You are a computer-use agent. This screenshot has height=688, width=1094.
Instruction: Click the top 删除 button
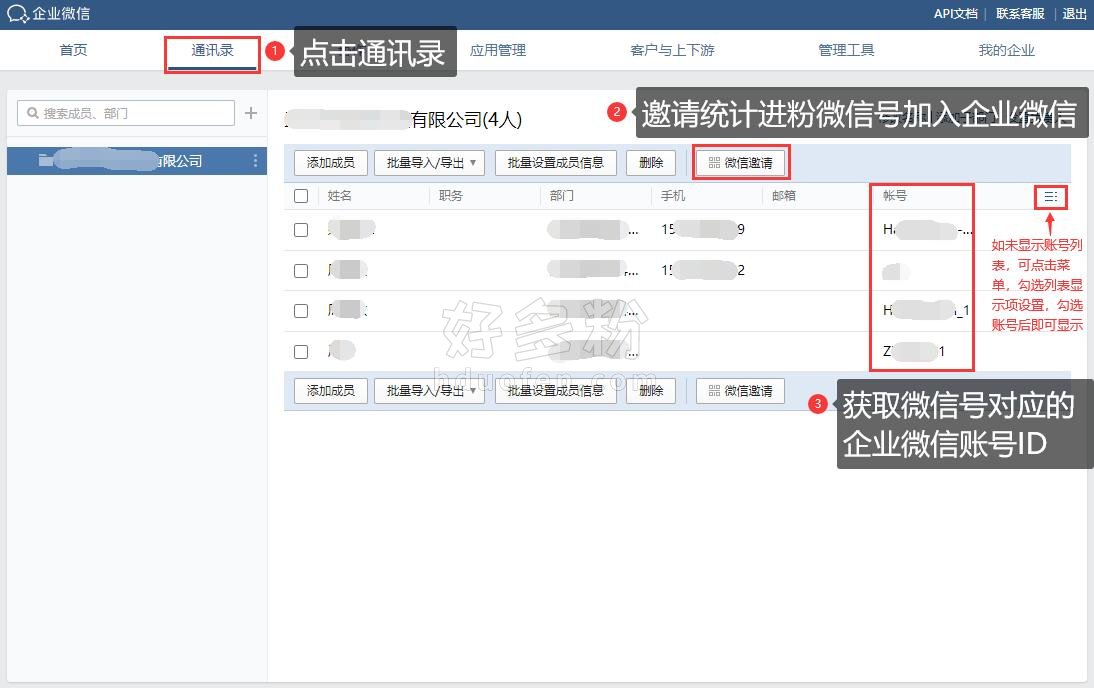[x=651, y=163]
